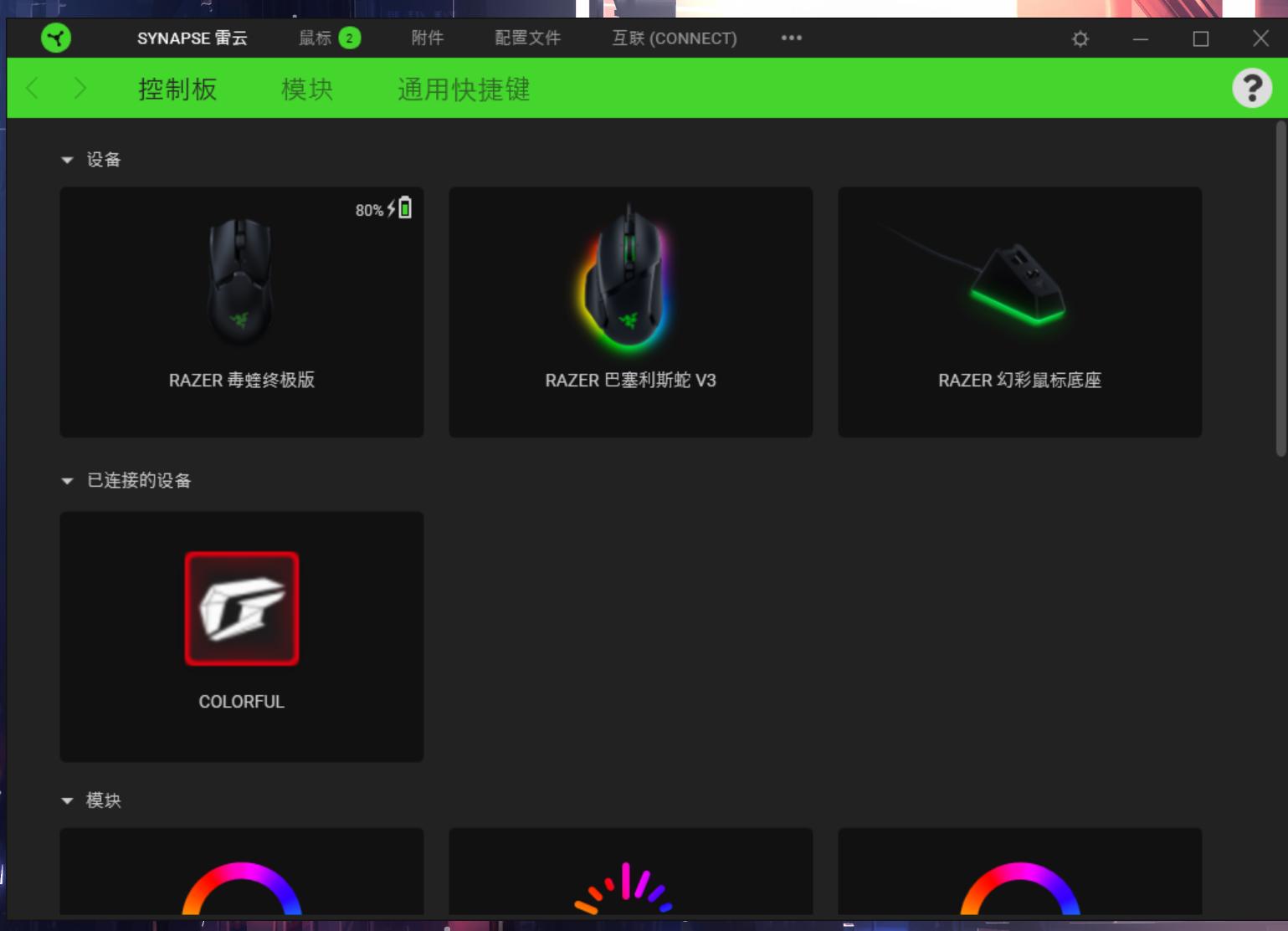The height and width of the screenshot is (931, 1288).
Task: Open the 附件 tab
Action: click(428, 38)
